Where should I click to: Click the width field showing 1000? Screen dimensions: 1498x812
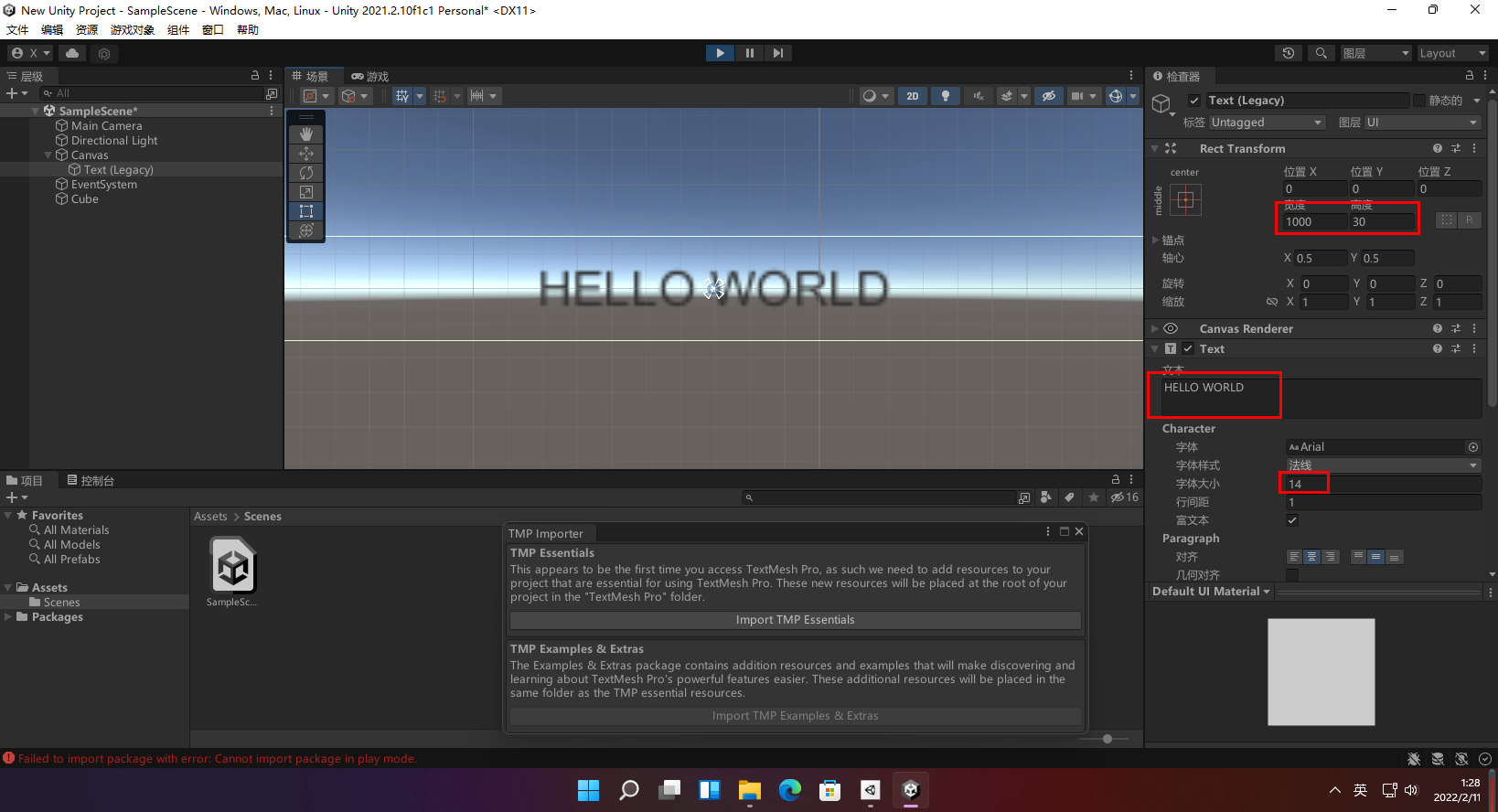[x=1313, y=222]
